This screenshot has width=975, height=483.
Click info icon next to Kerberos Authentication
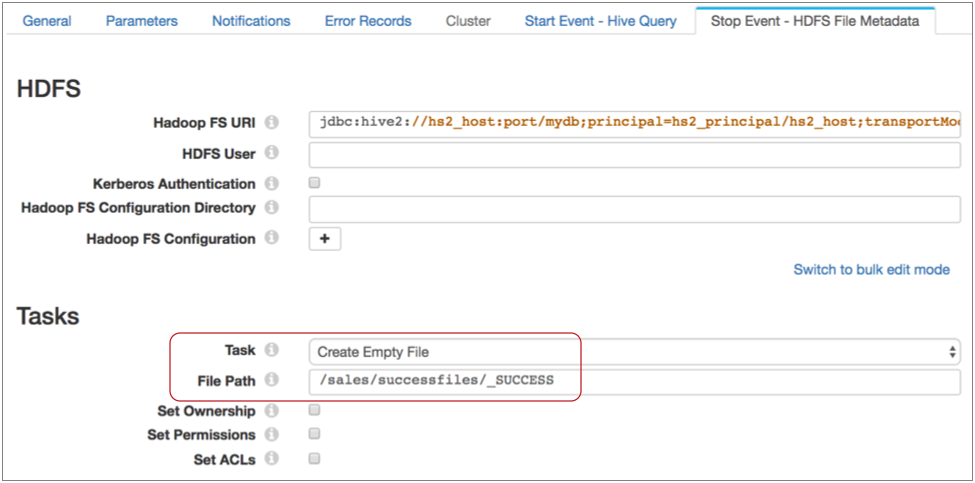tap(272, 184)
